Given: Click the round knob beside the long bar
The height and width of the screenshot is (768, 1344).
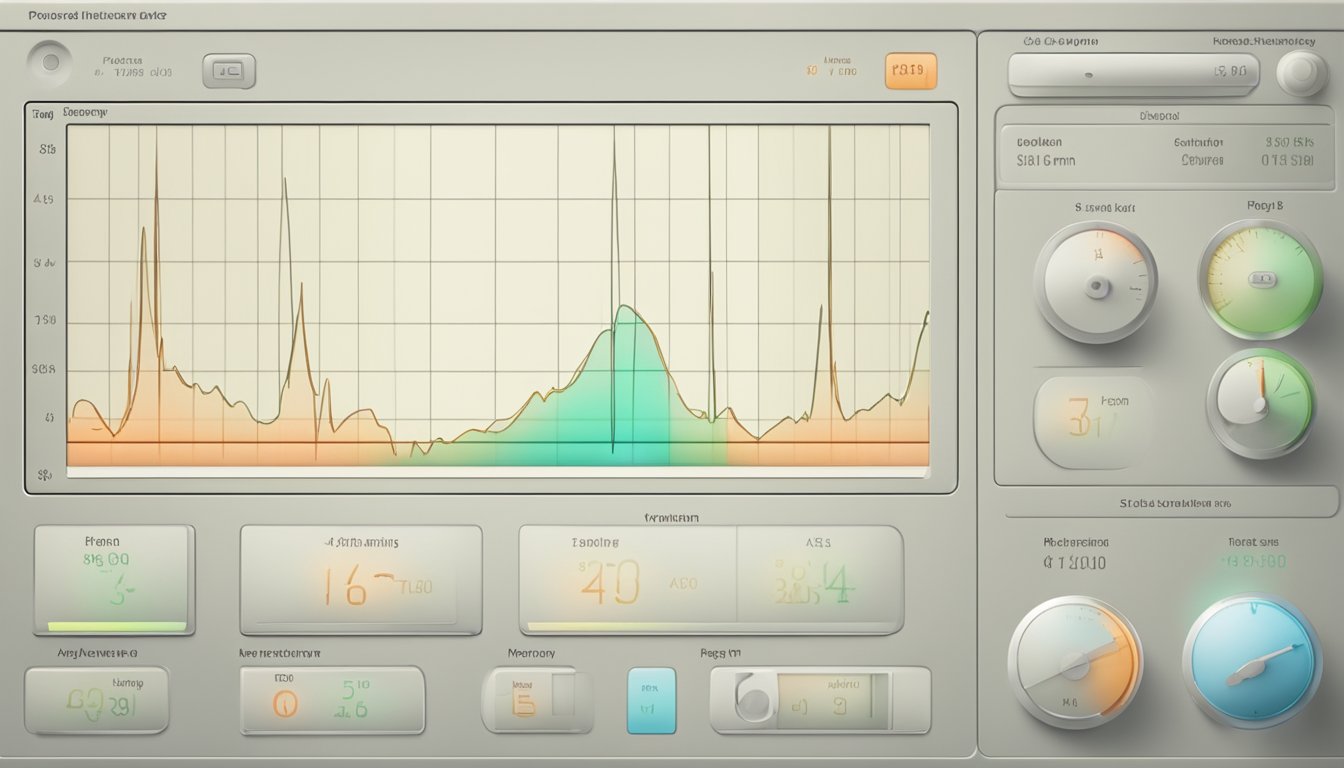Looking at the screenshot, I should pos(1301,72).
